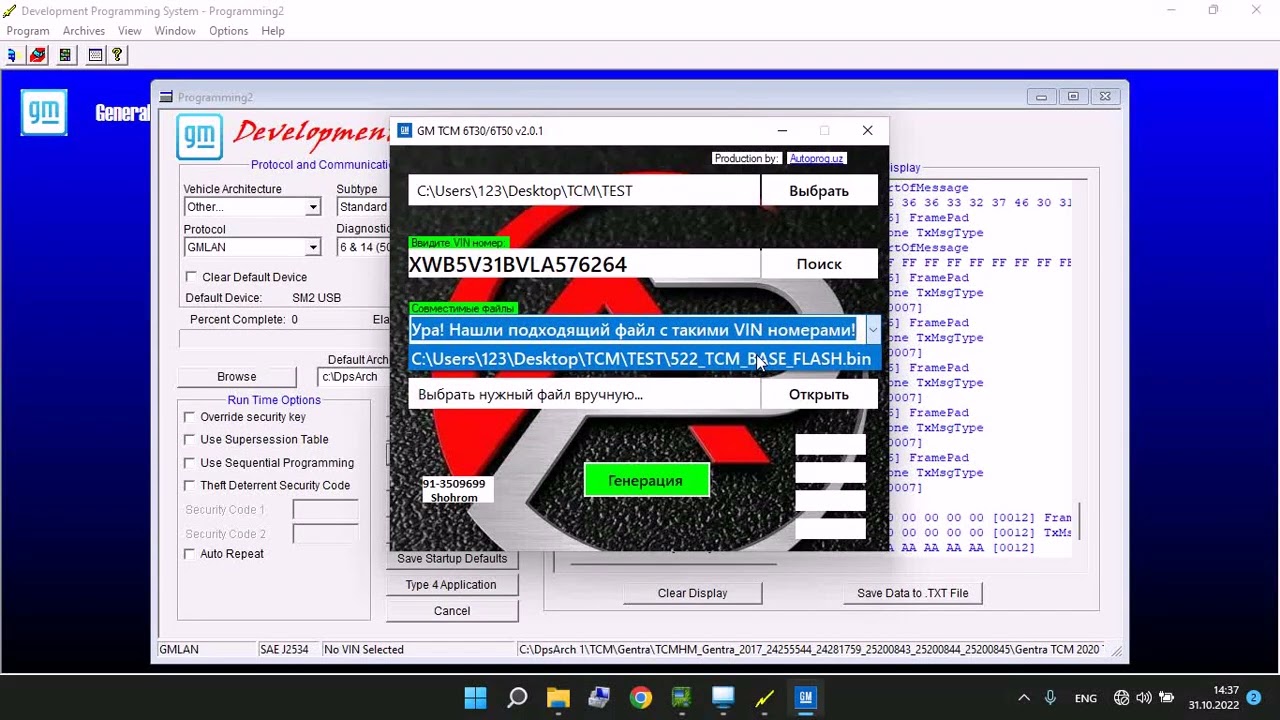This screenshot has width=1280, height=720.
Task: Click the Security Code 1 field
Action: coord(325,510)
